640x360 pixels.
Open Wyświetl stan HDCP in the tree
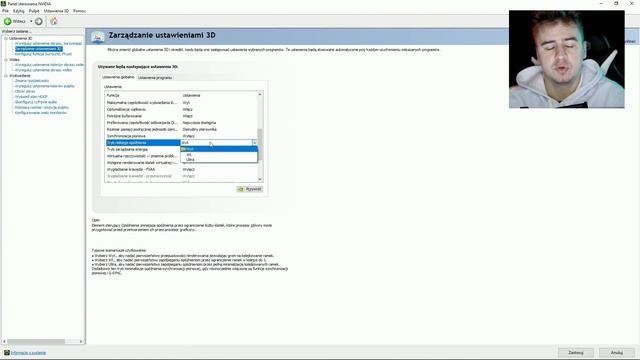coord(31,97)
